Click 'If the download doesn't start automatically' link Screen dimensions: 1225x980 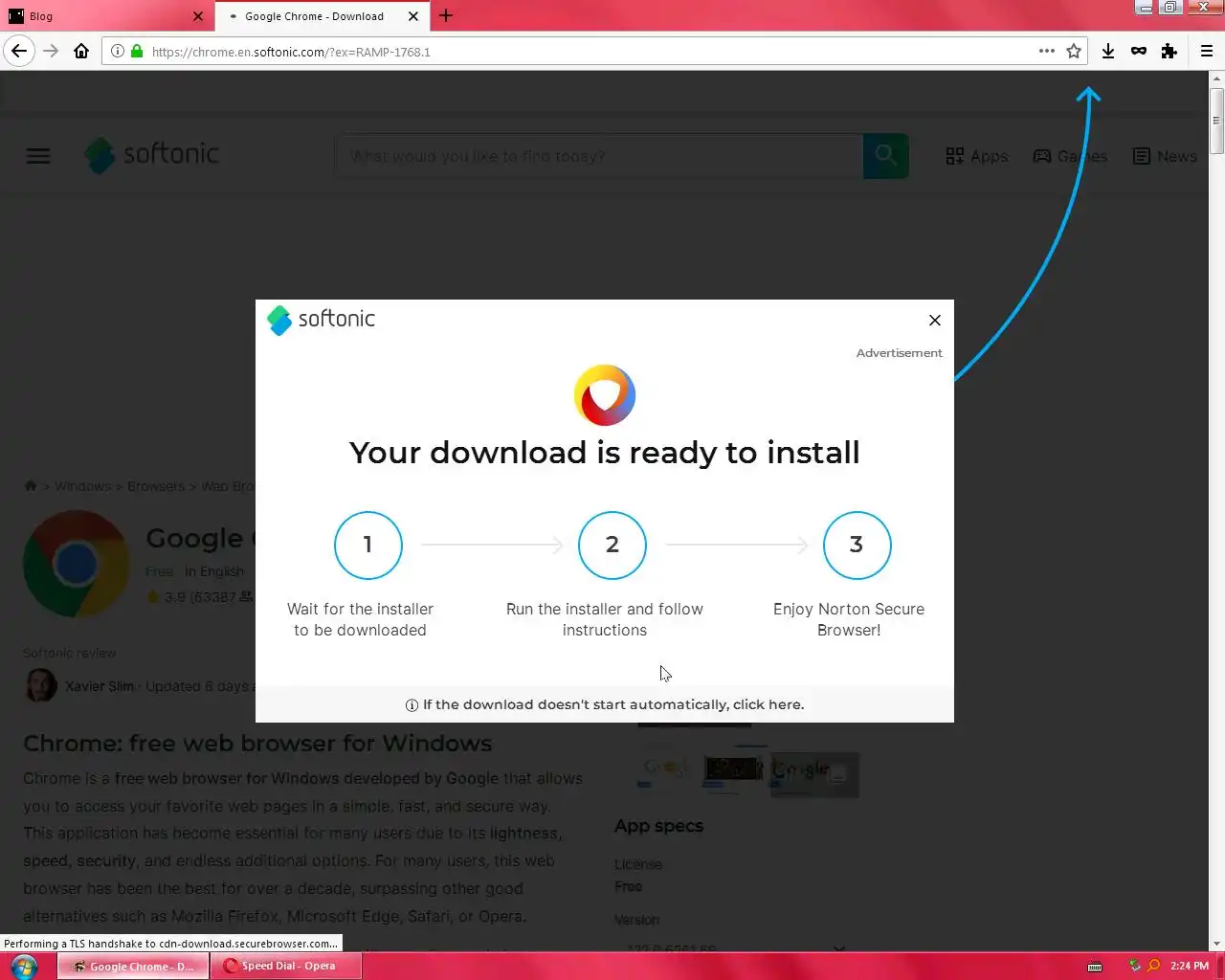tap(613, 704)
